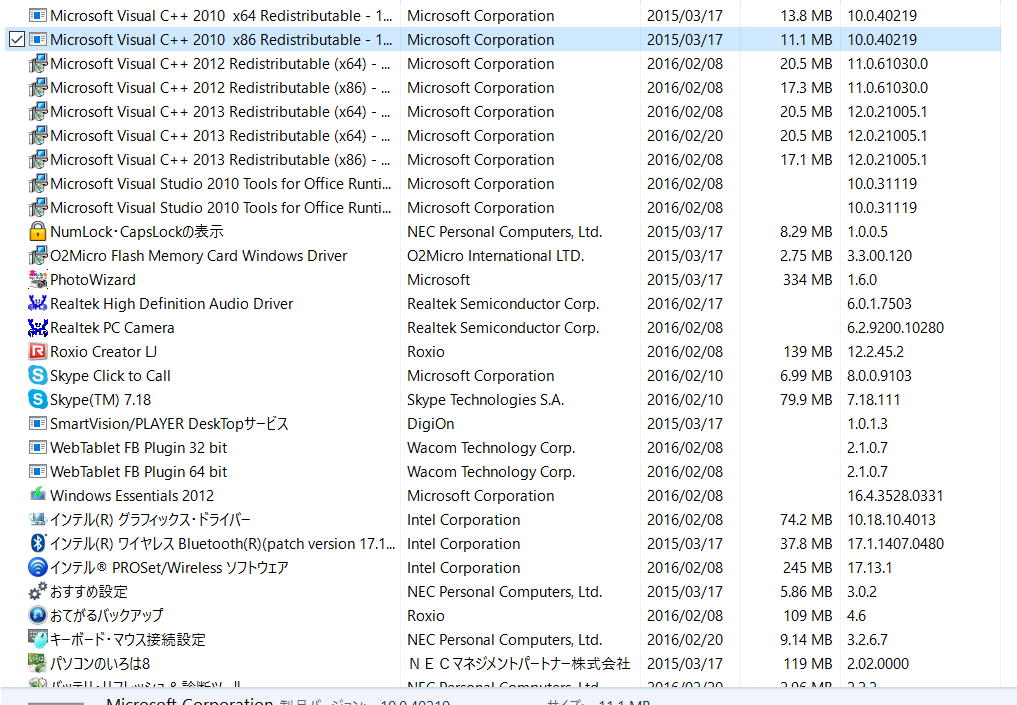Click the Visual C++ 2013 Redistributable (x86) icon

[x=38, y=160]
